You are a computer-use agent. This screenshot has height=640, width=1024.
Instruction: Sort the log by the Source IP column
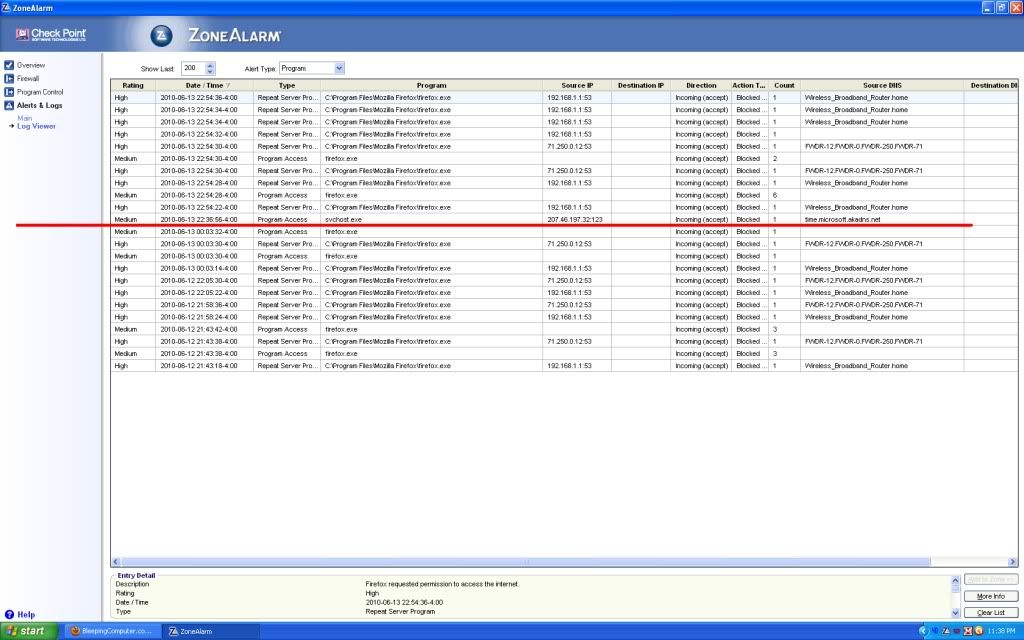[577, 85]
